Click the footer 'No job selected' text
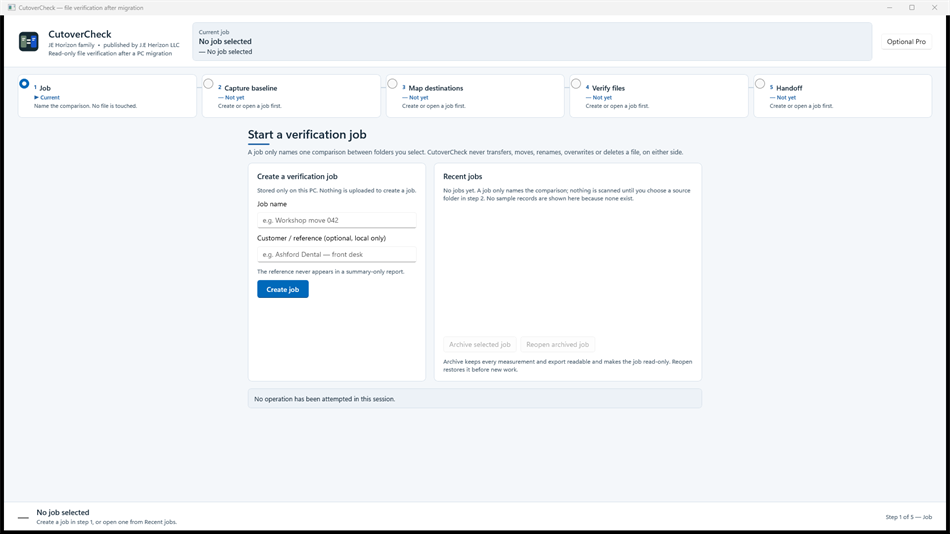 point(63,512)
